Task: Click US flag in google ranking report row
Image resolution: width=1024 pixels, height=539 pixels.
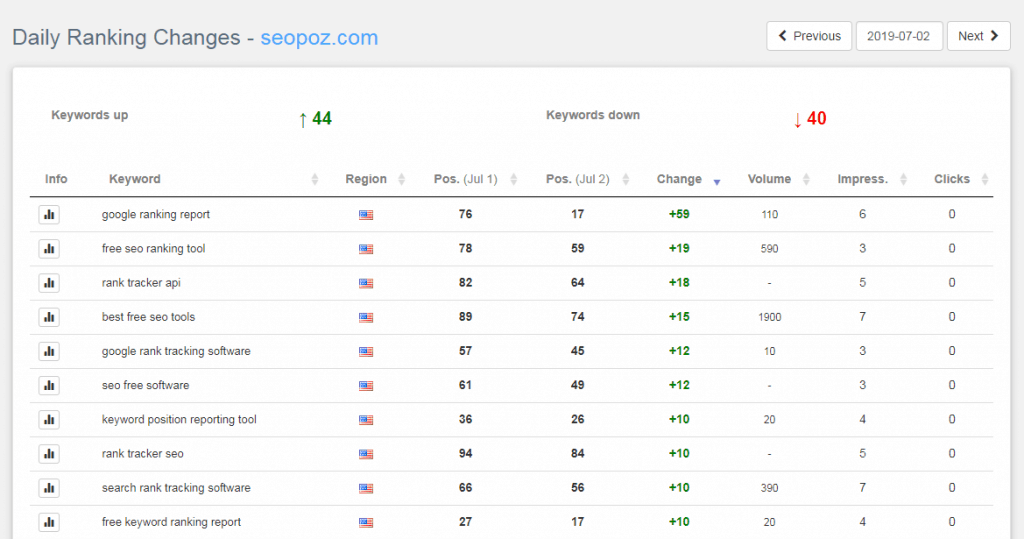Action: (x=366, y=215)
